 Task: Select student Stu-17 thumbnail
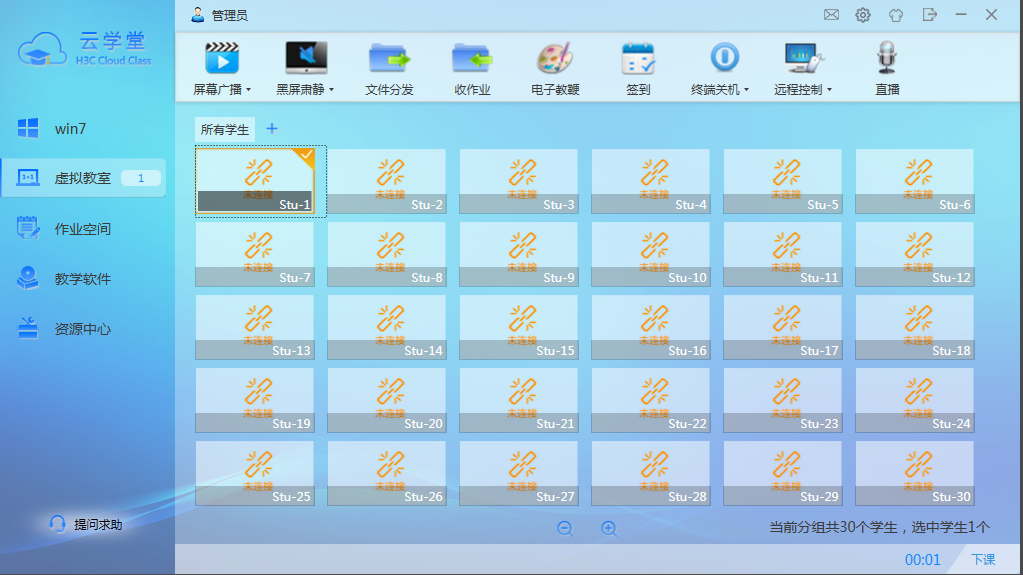click(x=783, y=327)
